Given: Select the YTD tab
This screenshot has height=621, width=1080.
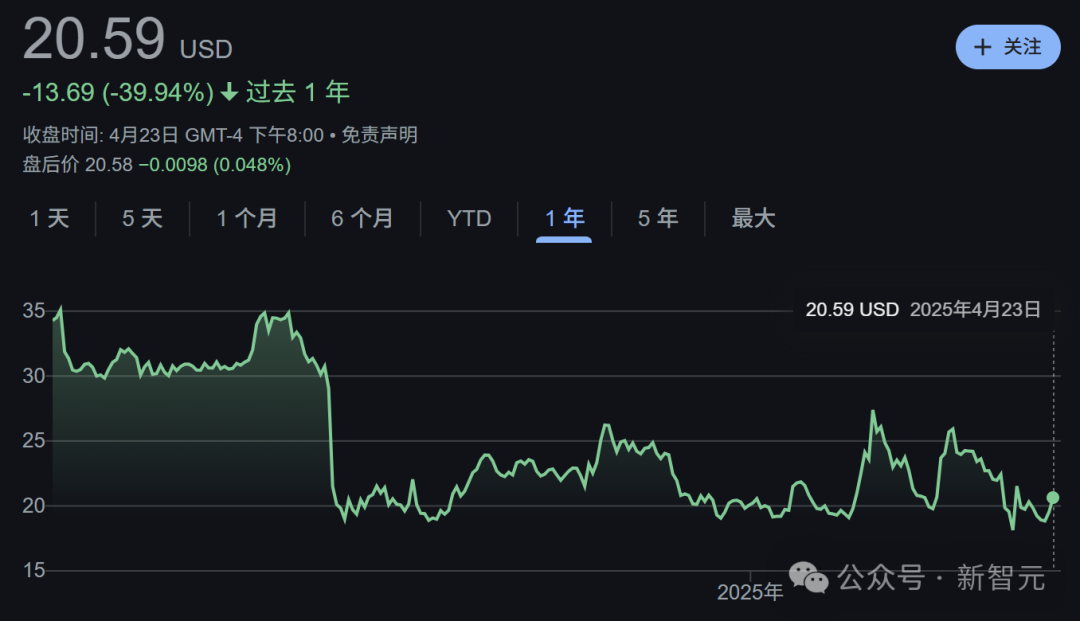Looking at the screenshot, I should [469, 218].
